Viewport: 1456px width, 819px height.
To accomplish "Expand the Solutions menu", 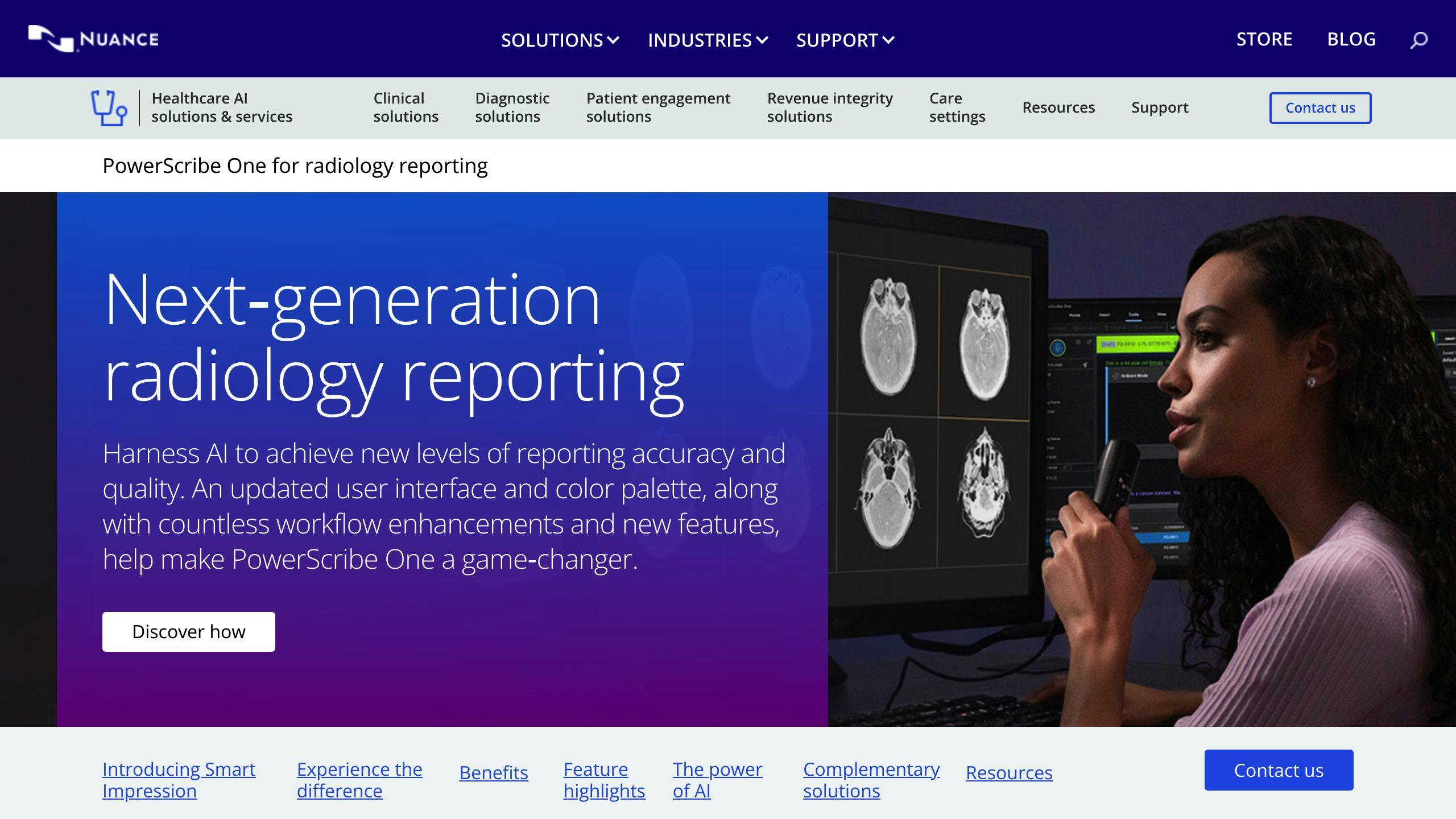I will [x=560, y=40].
